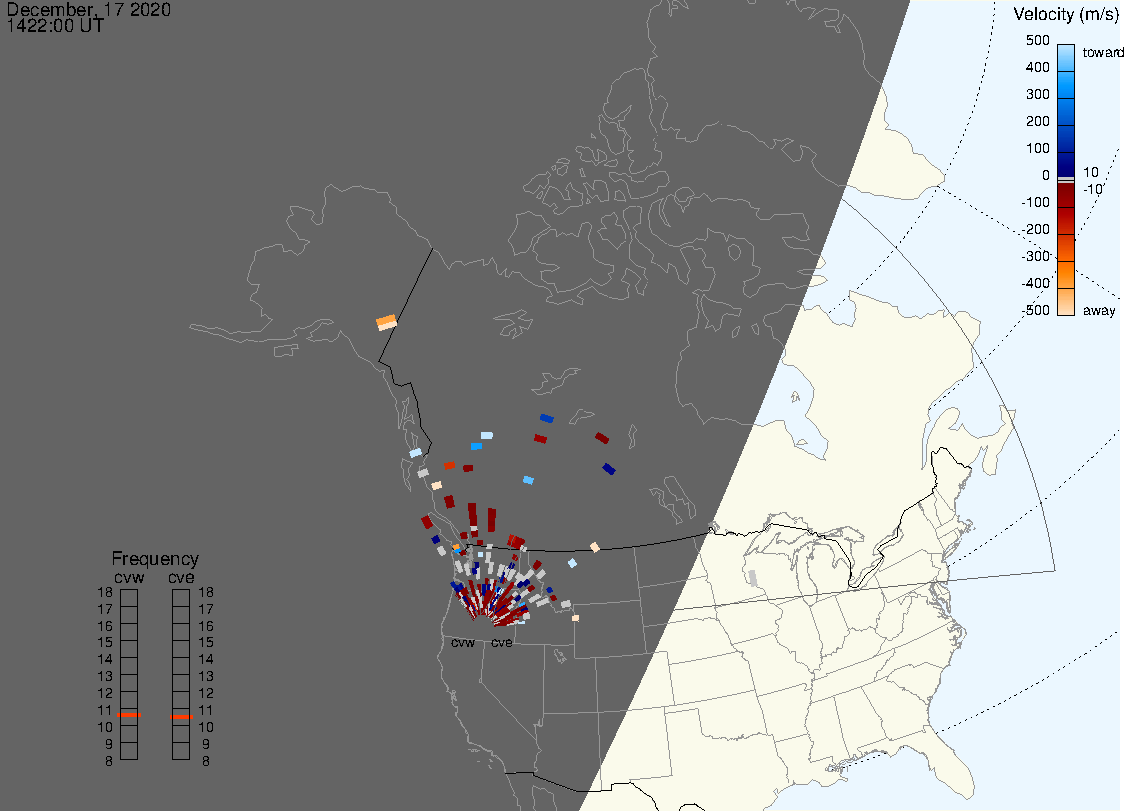The image size is (1124, 811).
Task: Click the 100 value on velocity scale
Action: tap(1037, 148)
